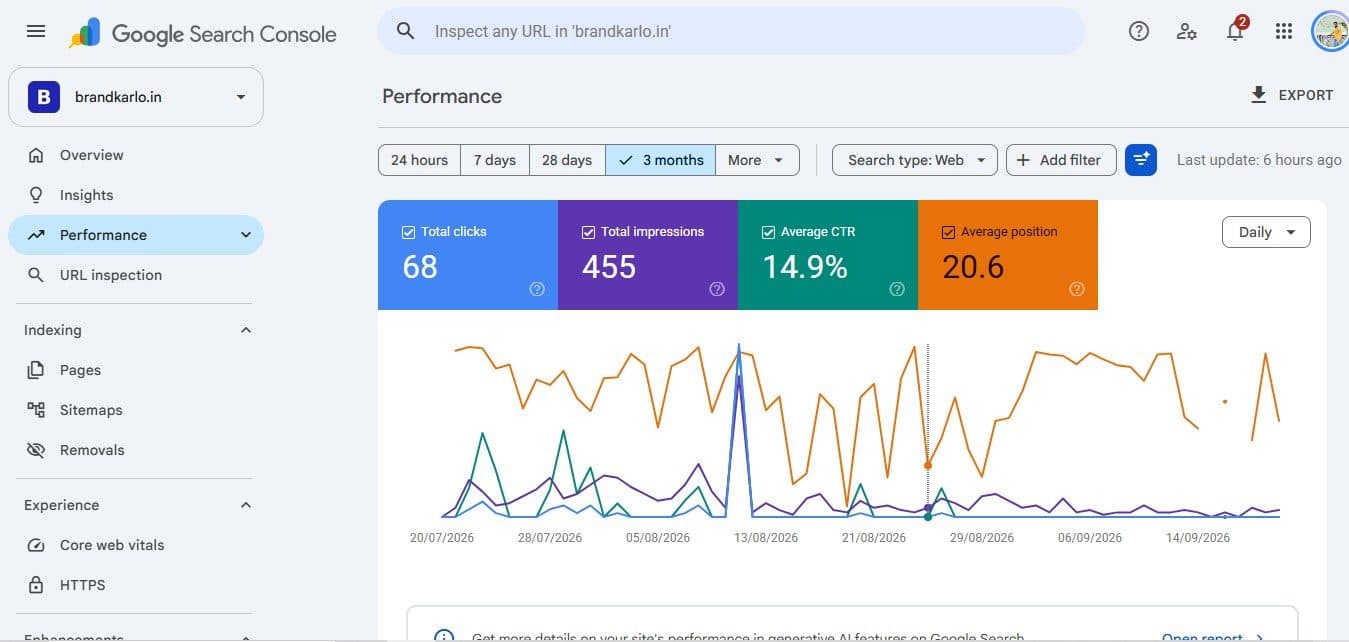Click the blue filter customization icon

(x=1141, y=160)
